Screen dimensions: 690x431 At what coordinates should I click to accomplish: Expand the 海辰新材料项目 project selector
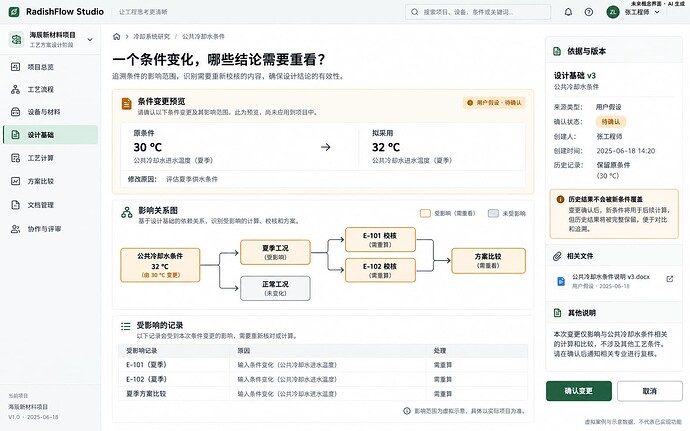90,40
